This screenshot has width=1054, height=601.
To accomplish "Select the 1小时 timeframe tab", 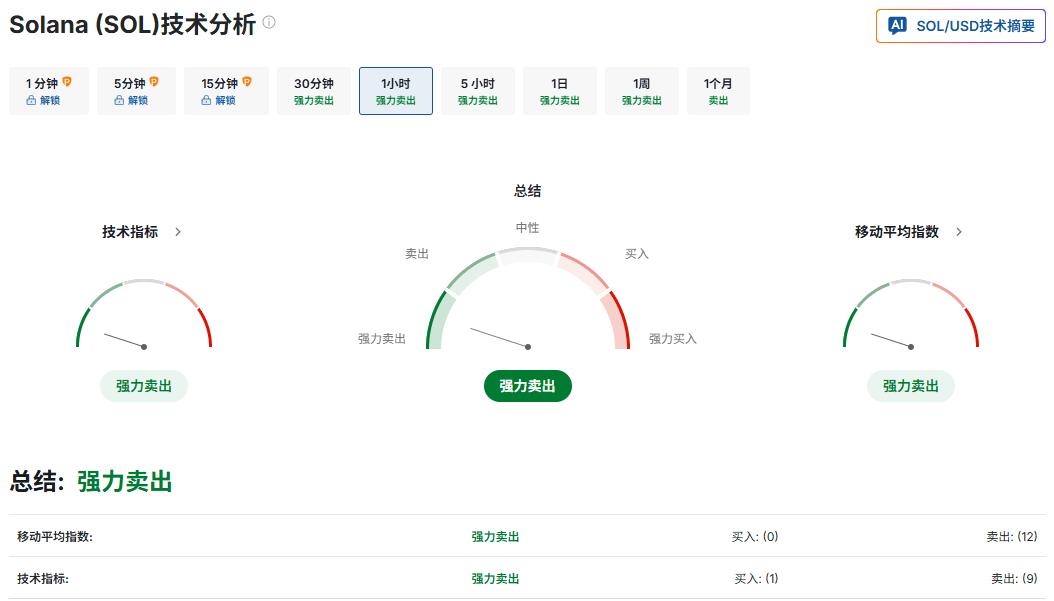I will [396, 91].
